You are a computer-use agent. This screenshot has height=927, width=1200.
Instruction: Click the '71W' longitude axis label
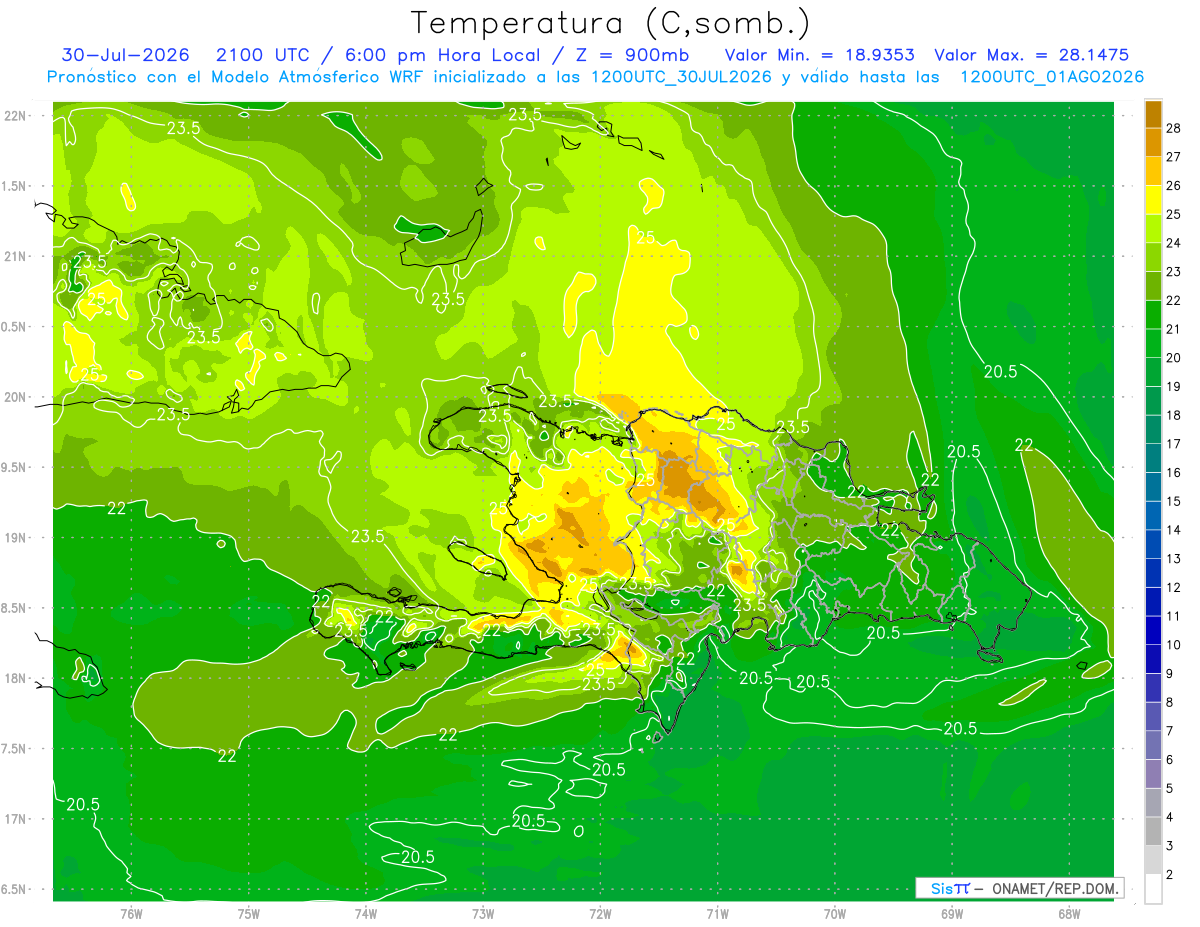(x=717, y=913)
